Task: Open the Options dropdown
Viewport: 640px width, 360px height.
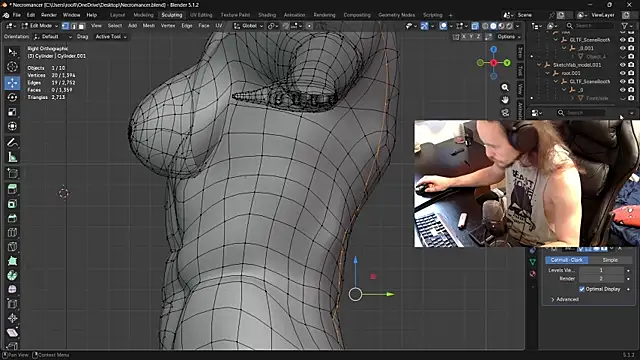Action: point(509,37)
